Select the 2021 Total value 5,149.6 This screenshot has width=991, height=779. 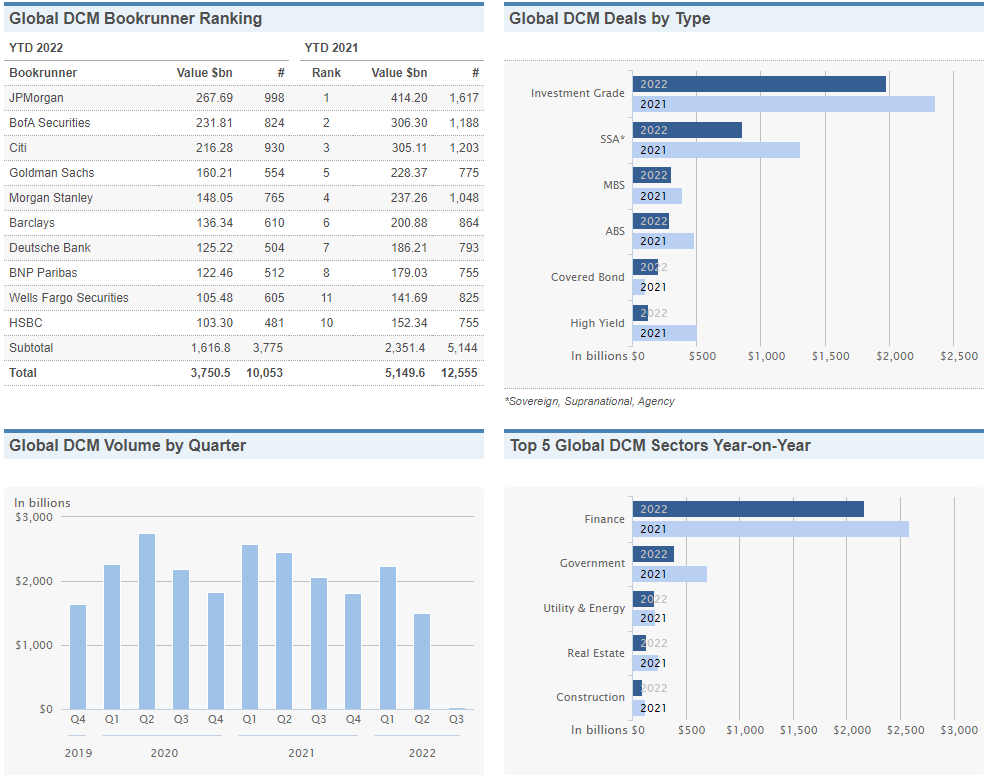(405, 373)
